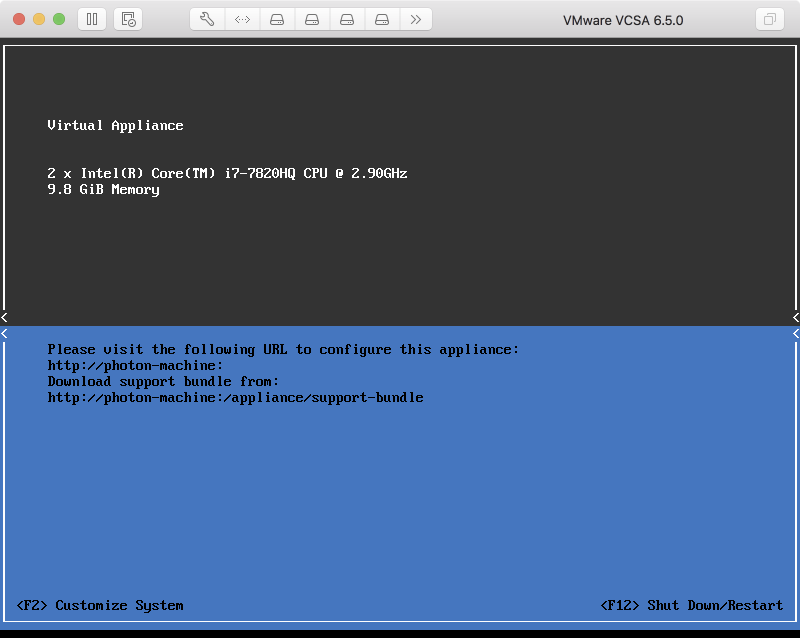The width and height of the screenshot is (800, 638).
Task: Click the first hard disk icon
Action: point(277,19)
